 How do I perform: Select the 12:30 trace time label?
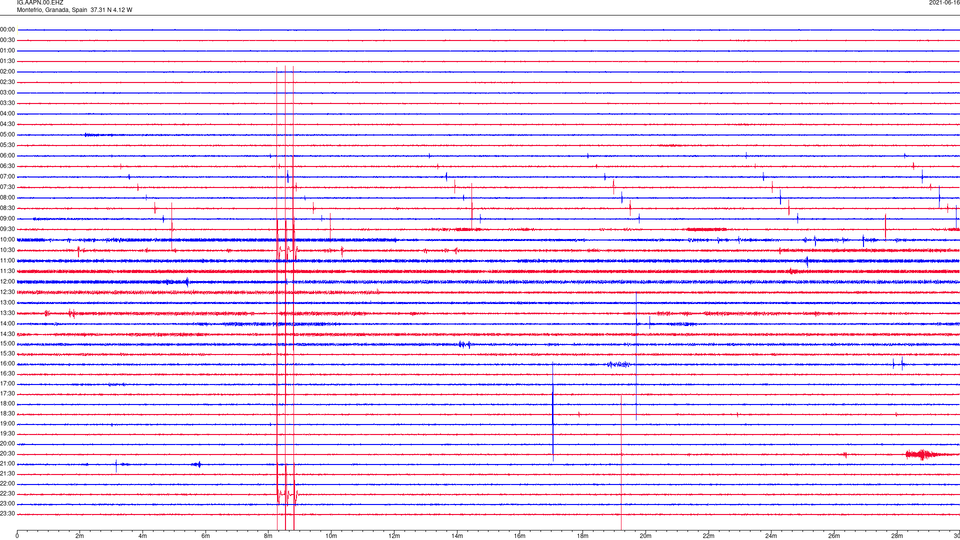point(7,292)
